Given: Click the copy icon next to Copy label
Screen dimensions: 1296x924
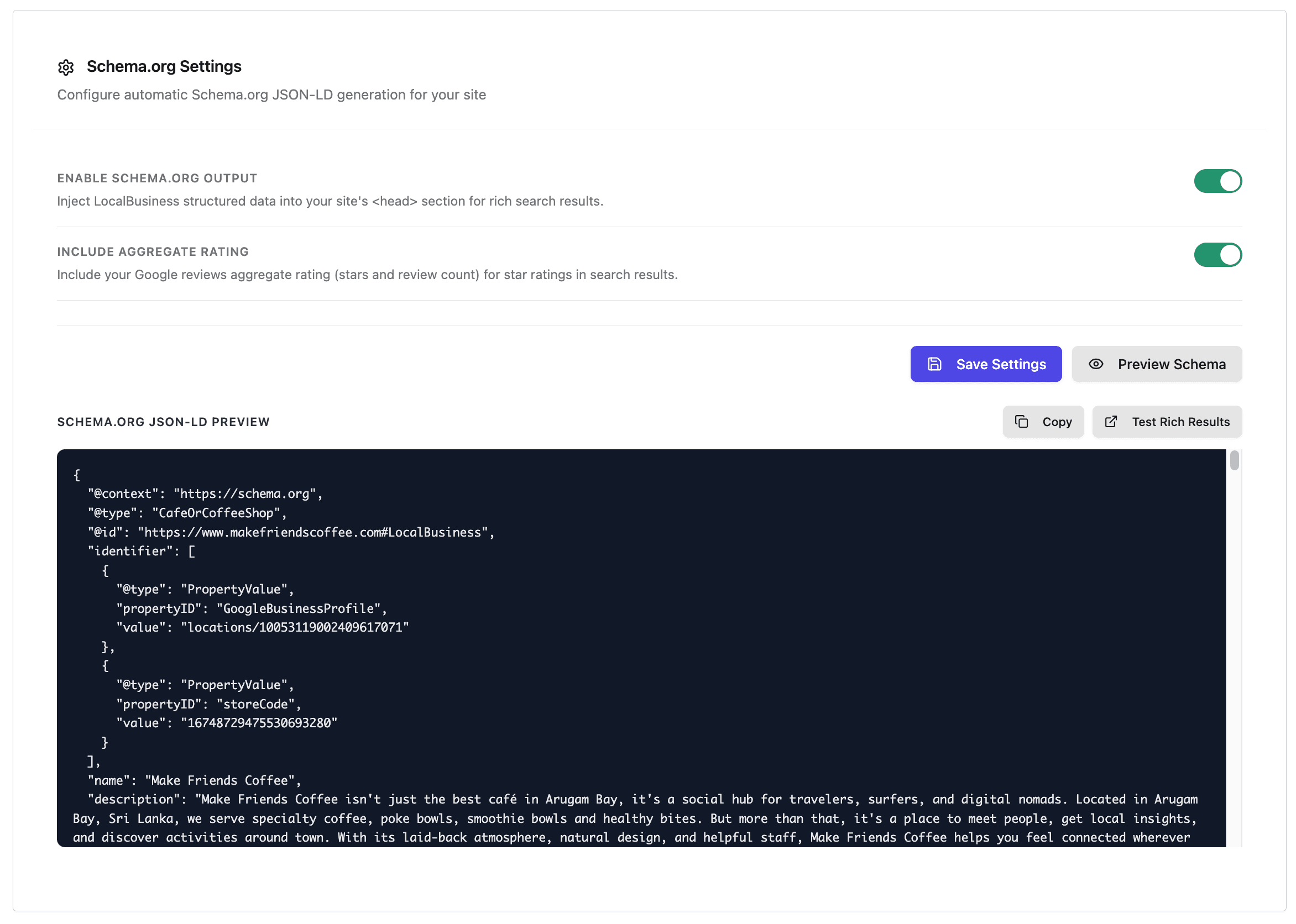Looking at the screenshot, I should click(1022, 422).
